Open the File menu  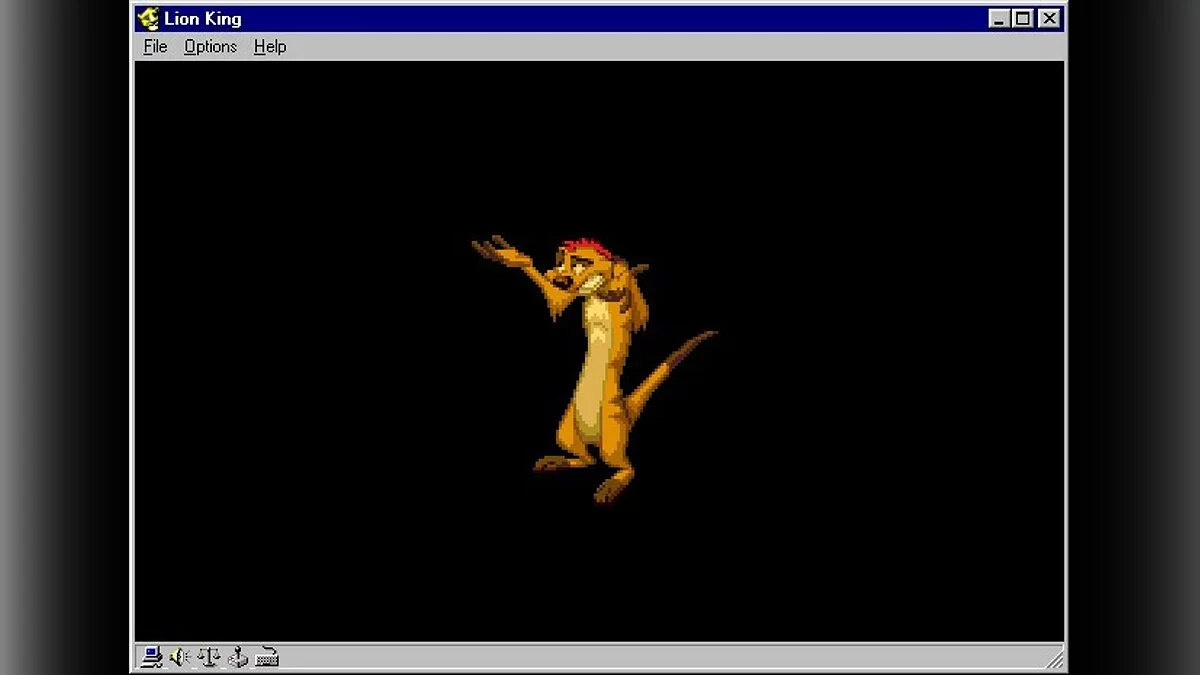155,47
